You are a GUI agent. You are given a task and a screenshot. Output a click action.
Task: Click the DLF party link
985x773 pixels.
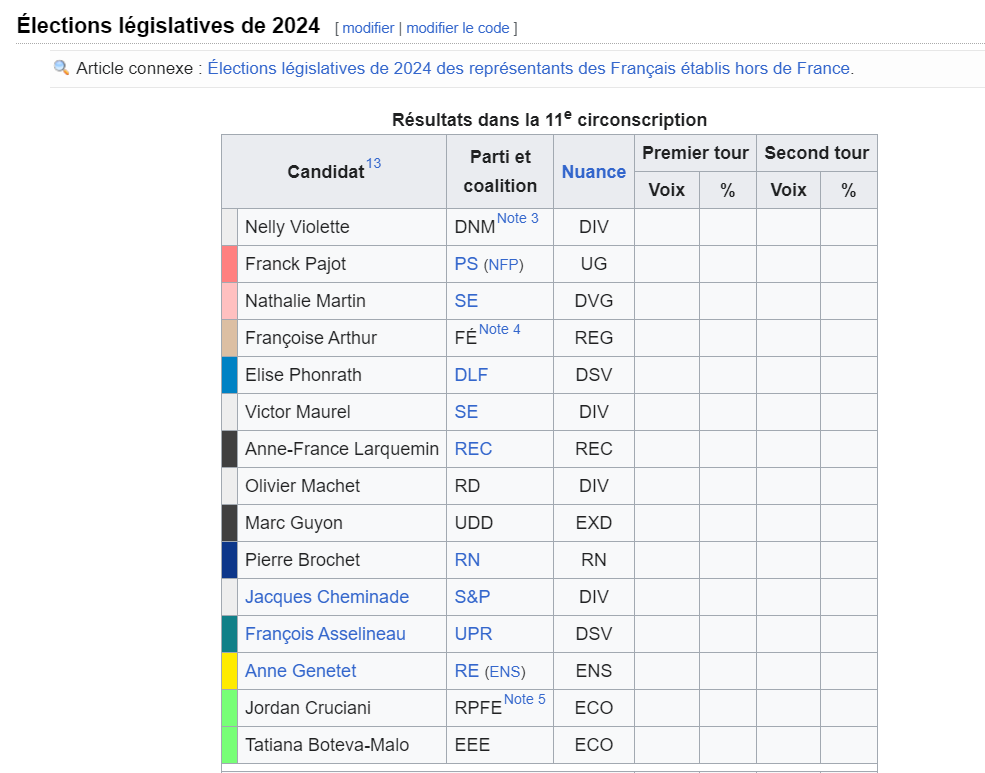[x=471, y=375]
